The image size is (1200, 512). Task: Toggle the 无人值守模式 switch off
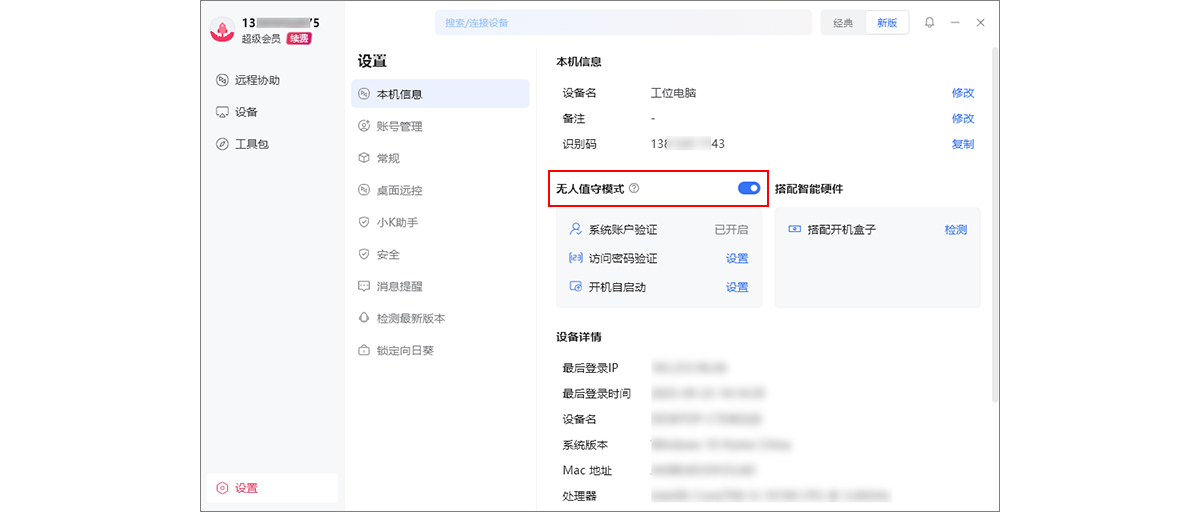coord(748,188)
